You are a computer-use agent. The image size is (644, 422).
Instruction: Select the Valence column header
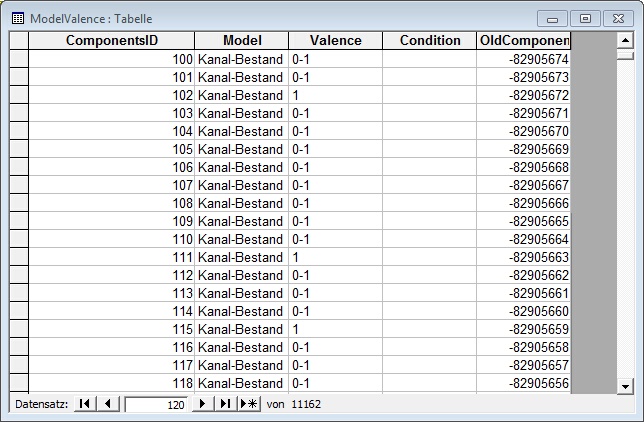[335, 41]
